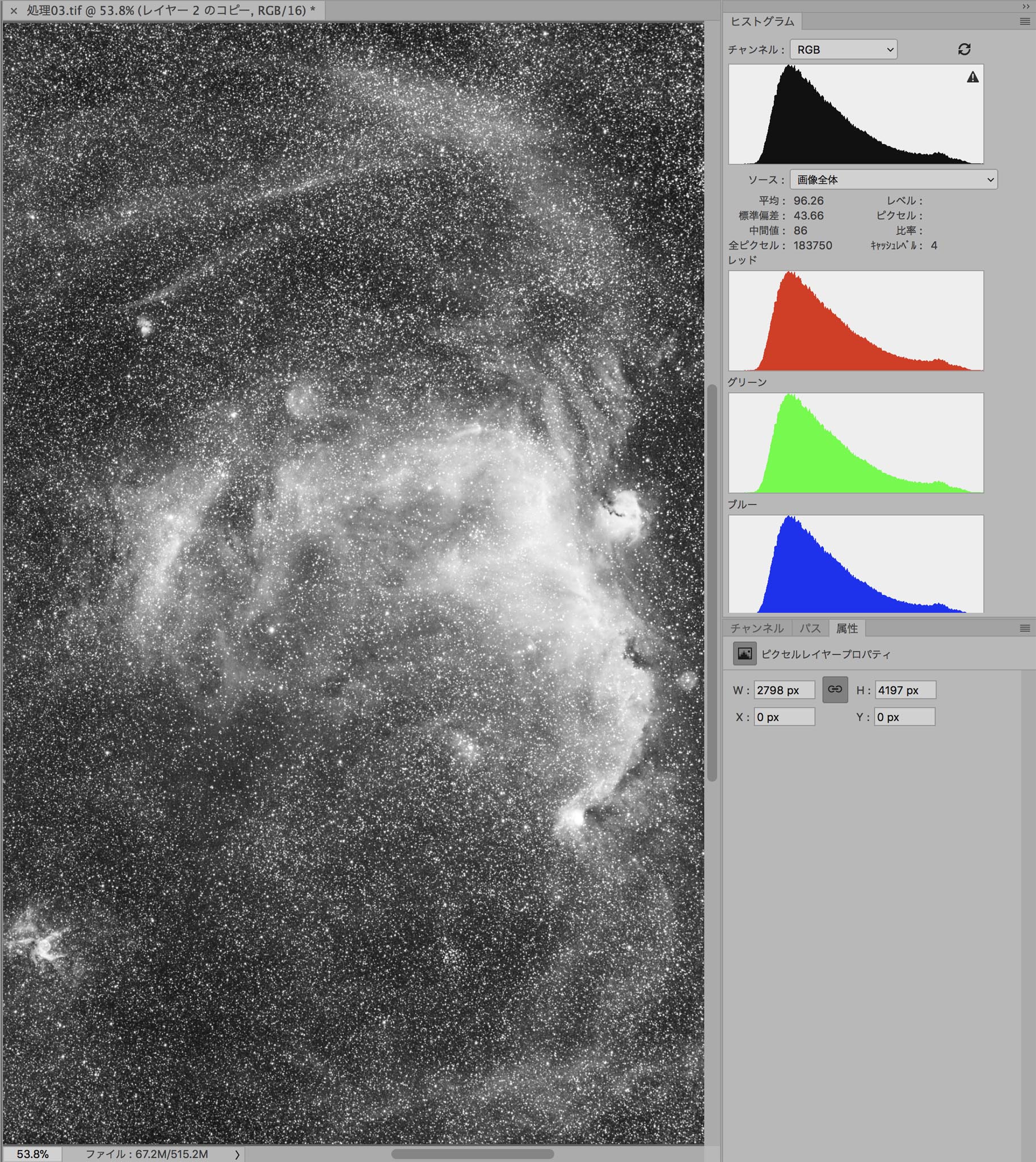The width and height of the screenshot is (1036, 1162).
Task: Switch to the チャンネル tab
Action: pos(756,628)
